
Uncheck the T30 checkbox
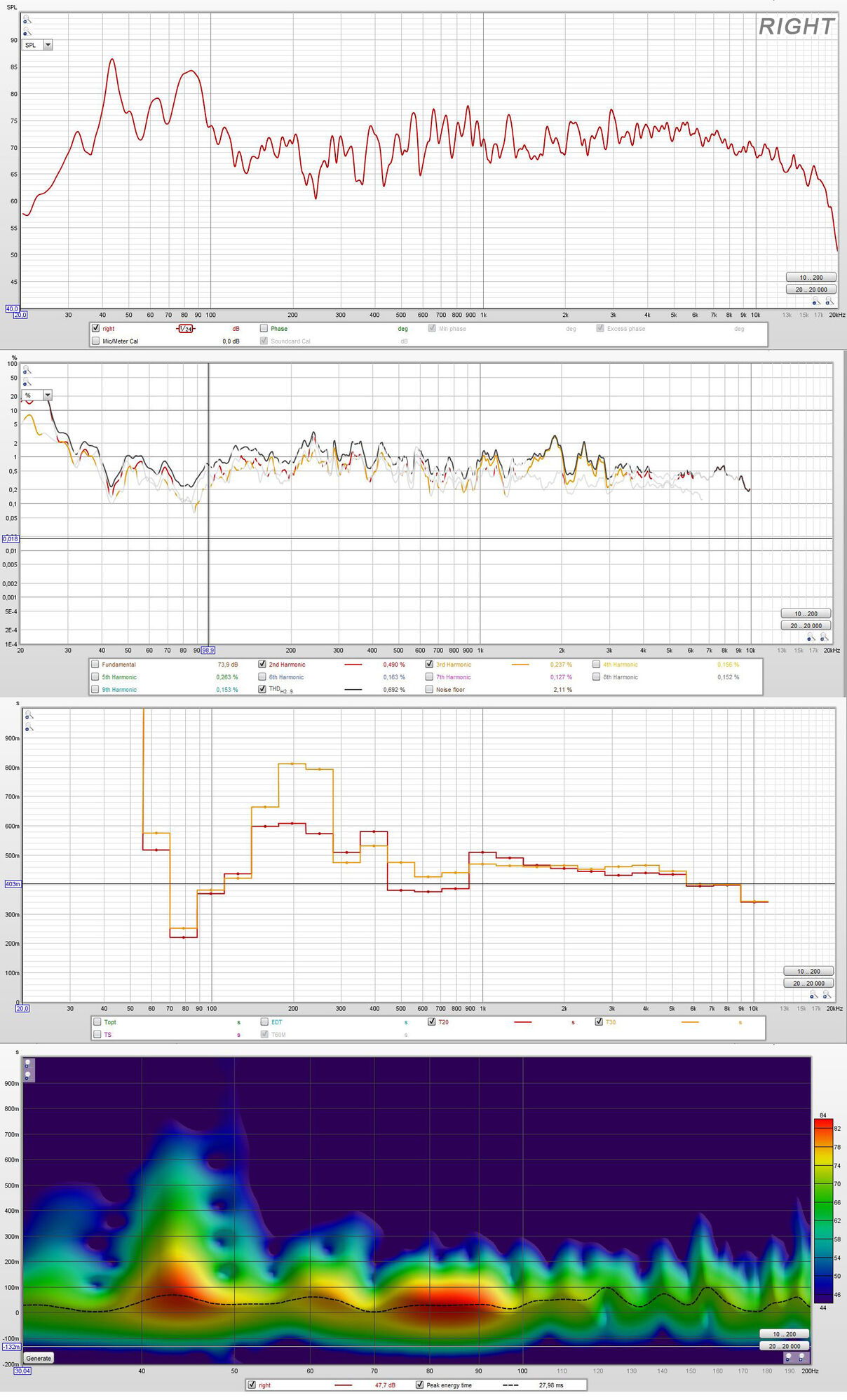pos(599,1021)
